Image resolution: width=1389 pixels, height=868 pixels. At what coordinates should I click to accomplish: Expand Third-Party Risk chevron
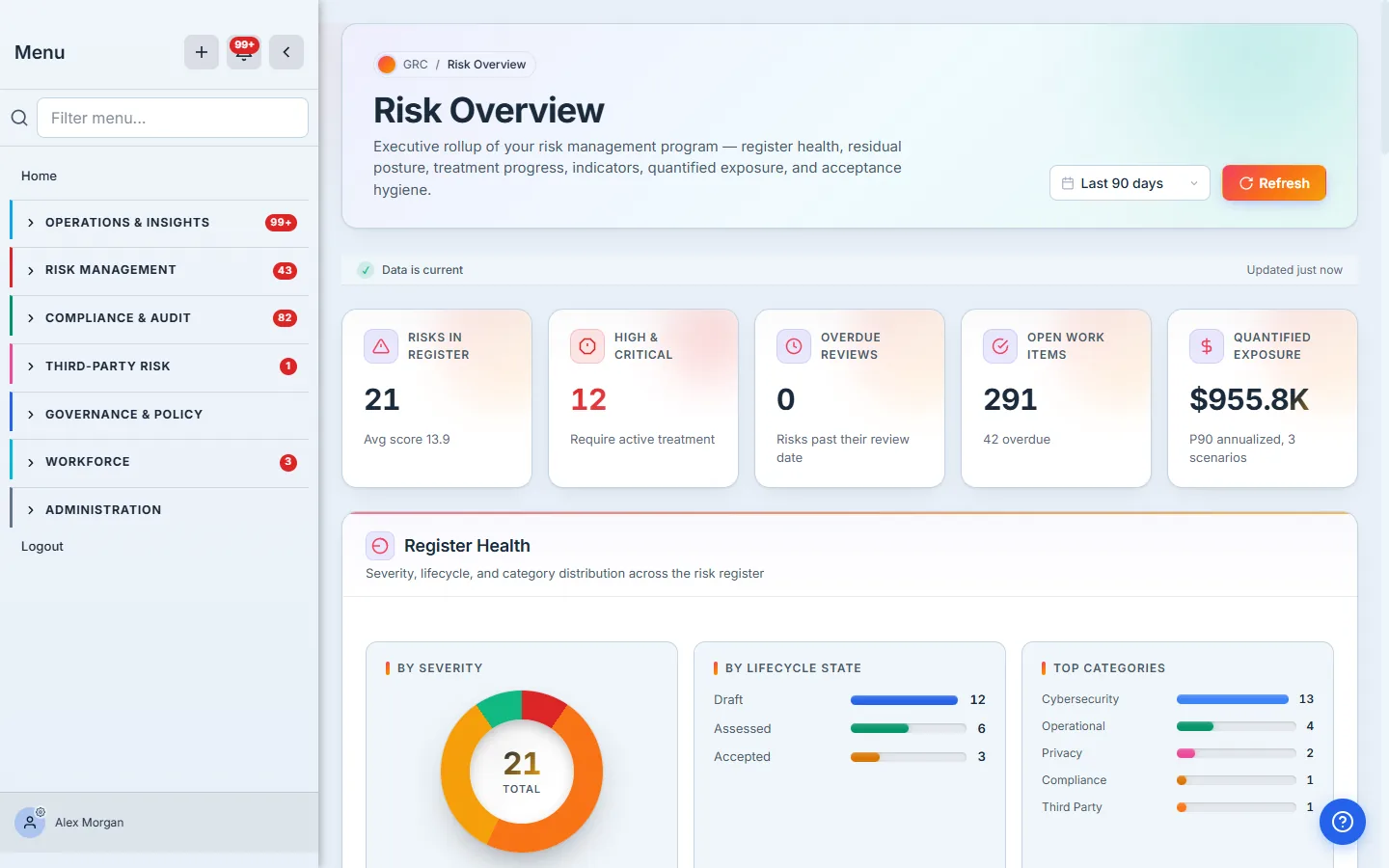31,366
